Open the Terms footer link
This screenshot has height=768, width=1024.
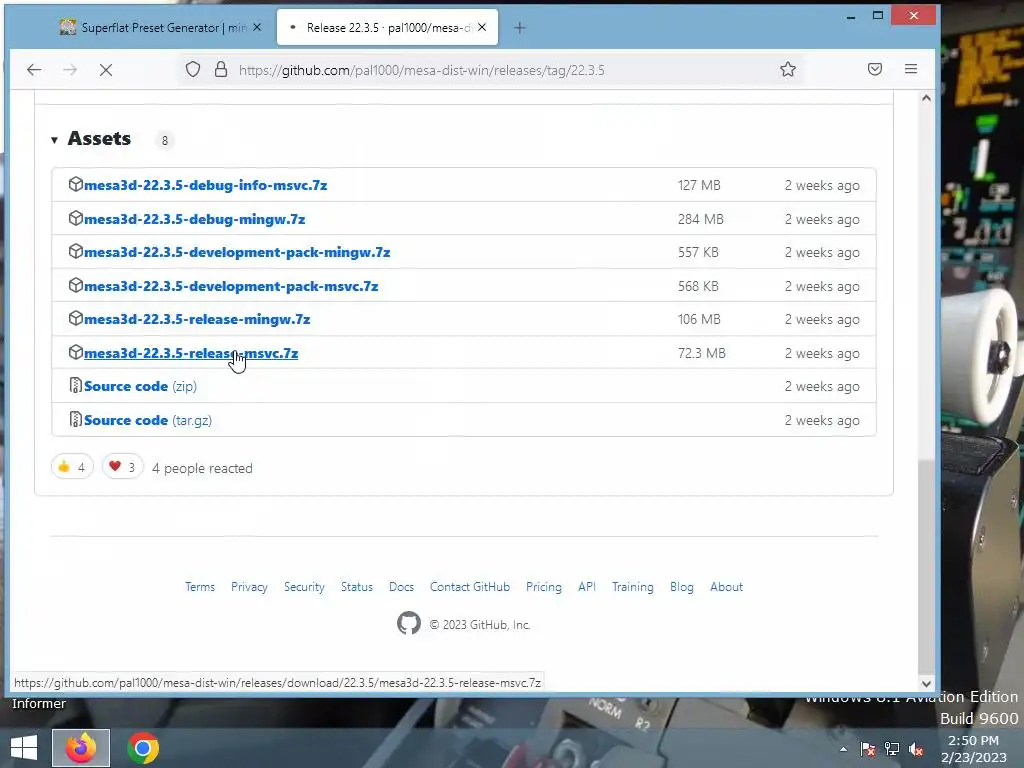coord(200,586)
